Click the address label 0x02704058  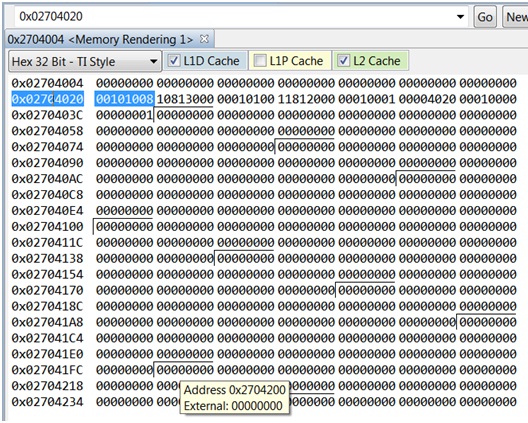(47, 131)
